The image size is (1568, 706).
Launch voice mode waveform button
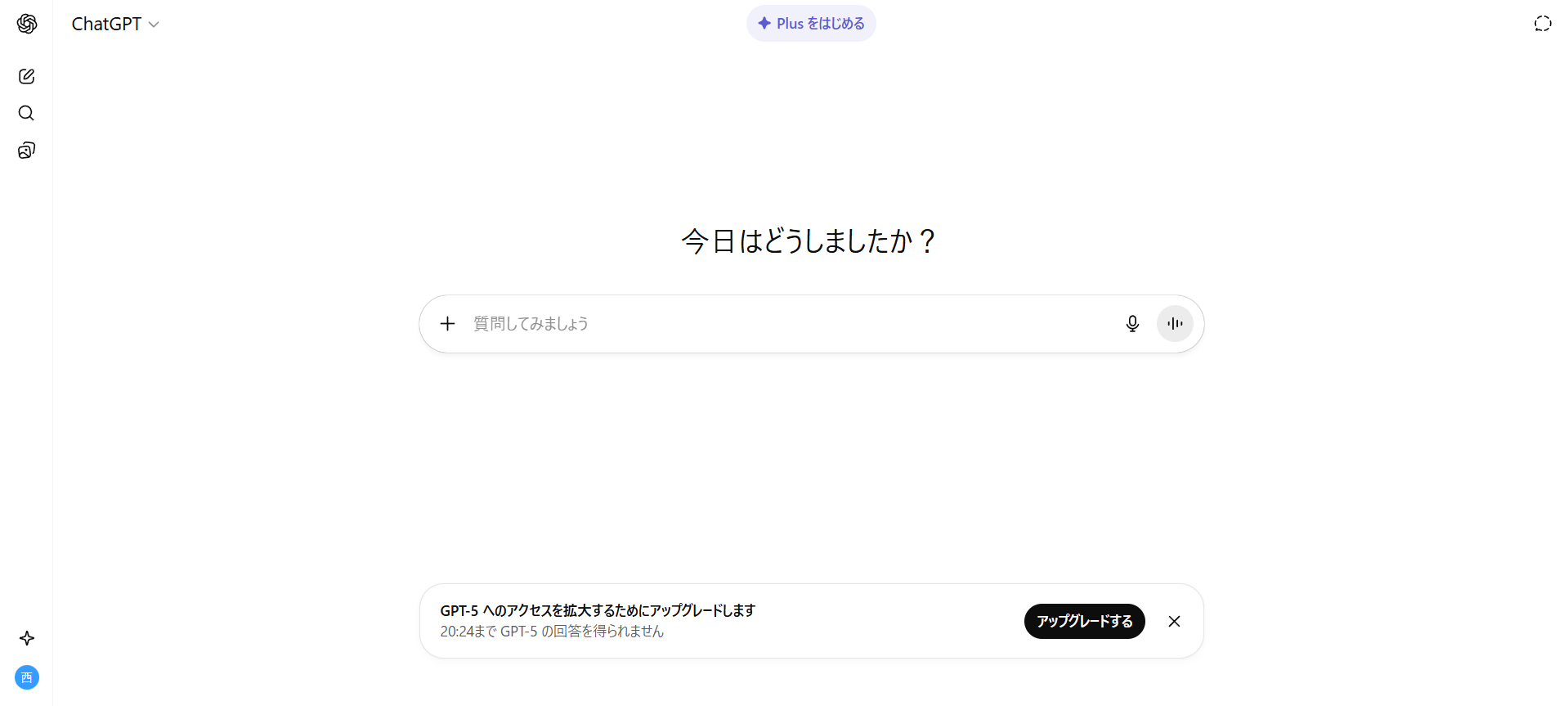point(1175,324)
